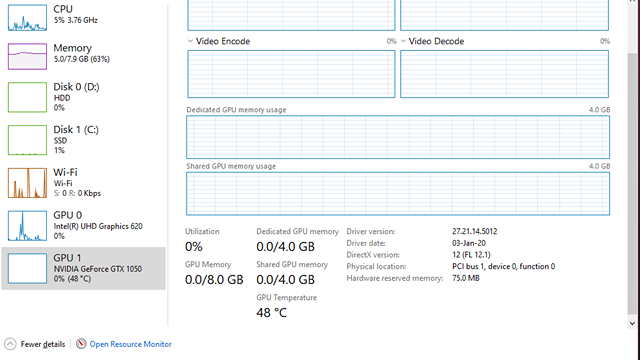Select Disk 0 (D:) HDD thumbnail
Screen dimensions: 640x360
coord(27,97)
